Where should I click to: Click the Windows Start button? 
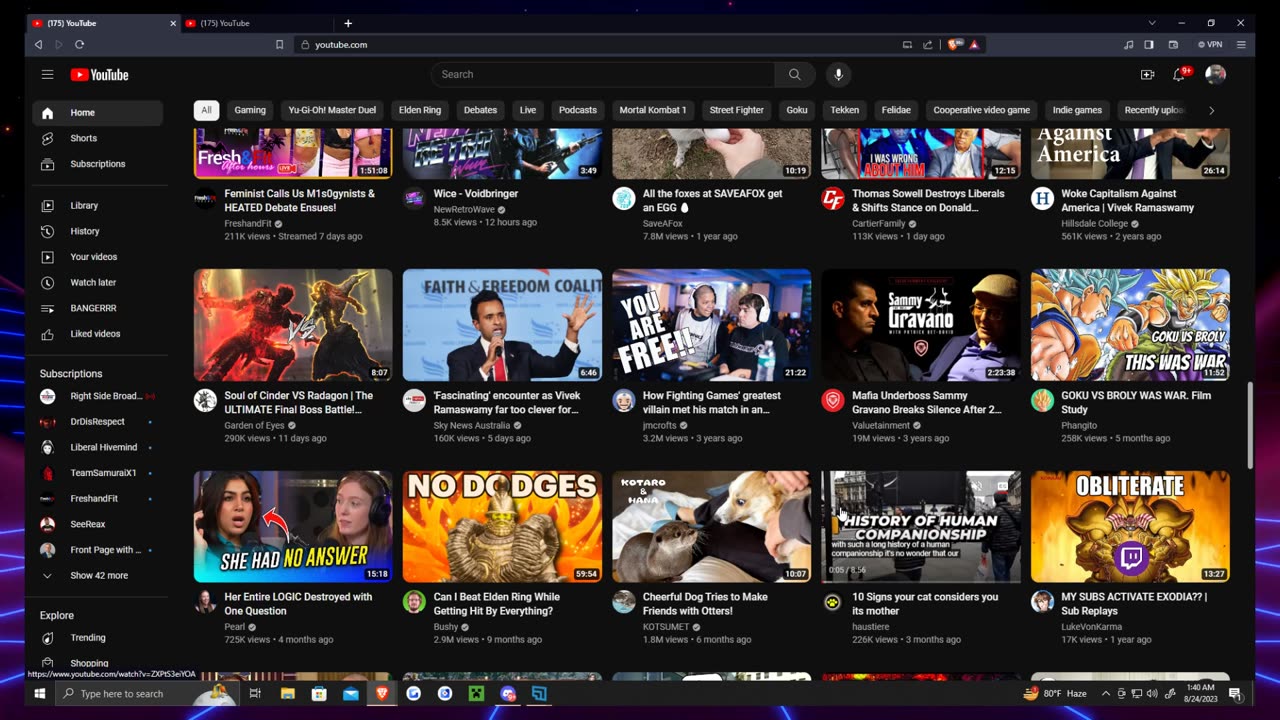pyautogui.click(x=40, y=693)
